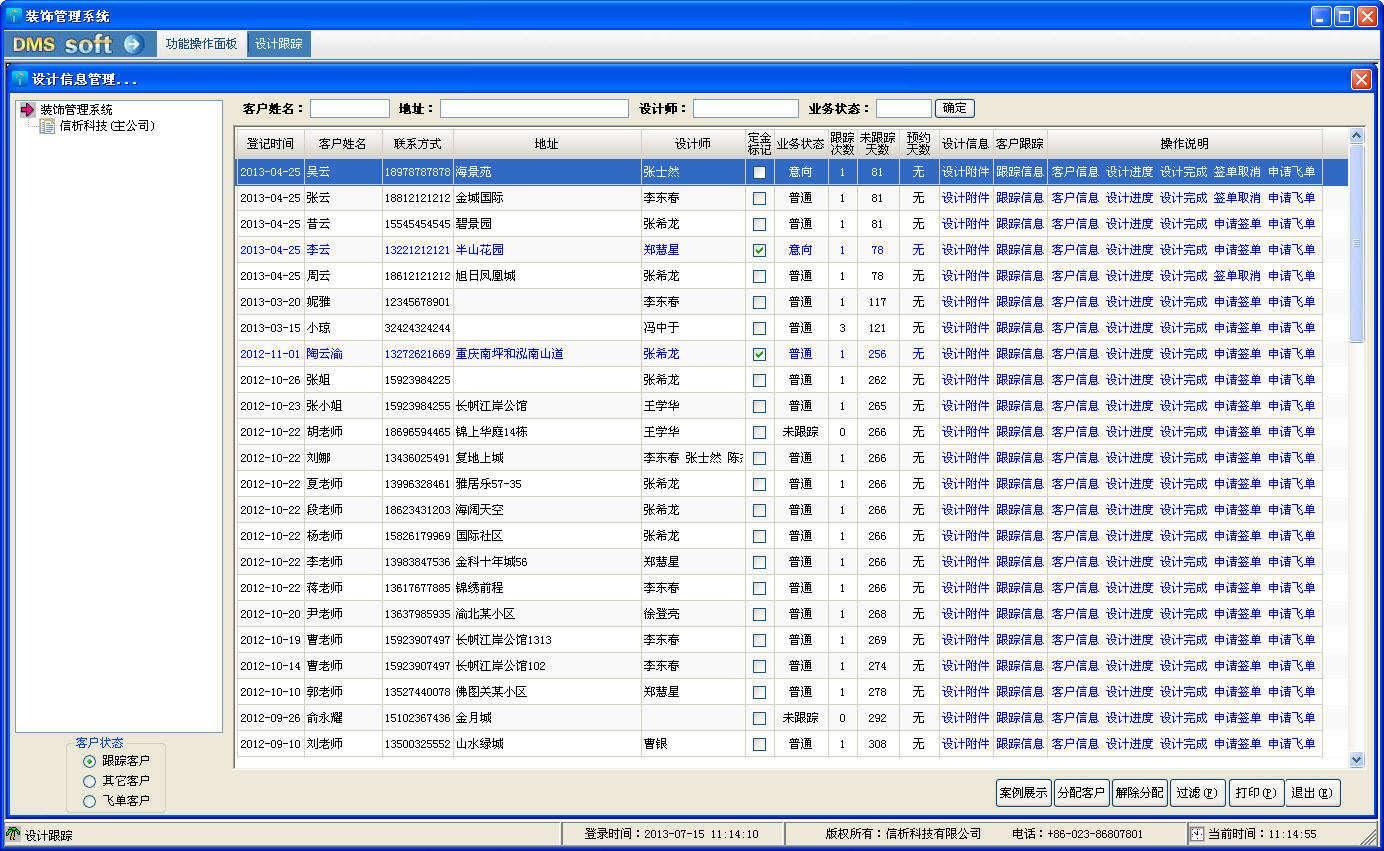
Task: Click the DMS soft arrow icon
Action: click(133, 44)
